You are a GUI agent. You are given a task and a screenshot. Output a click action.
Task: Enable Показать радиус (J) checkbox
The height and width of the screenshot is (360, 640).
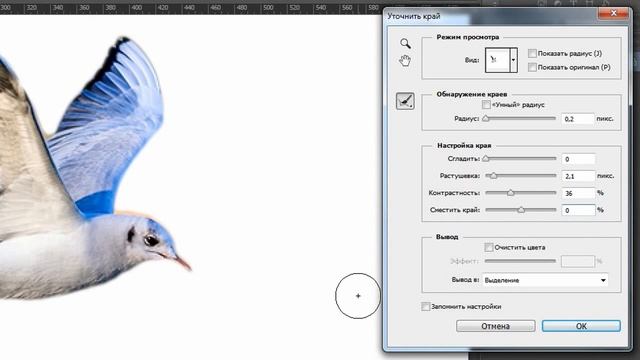pos(532,53)
